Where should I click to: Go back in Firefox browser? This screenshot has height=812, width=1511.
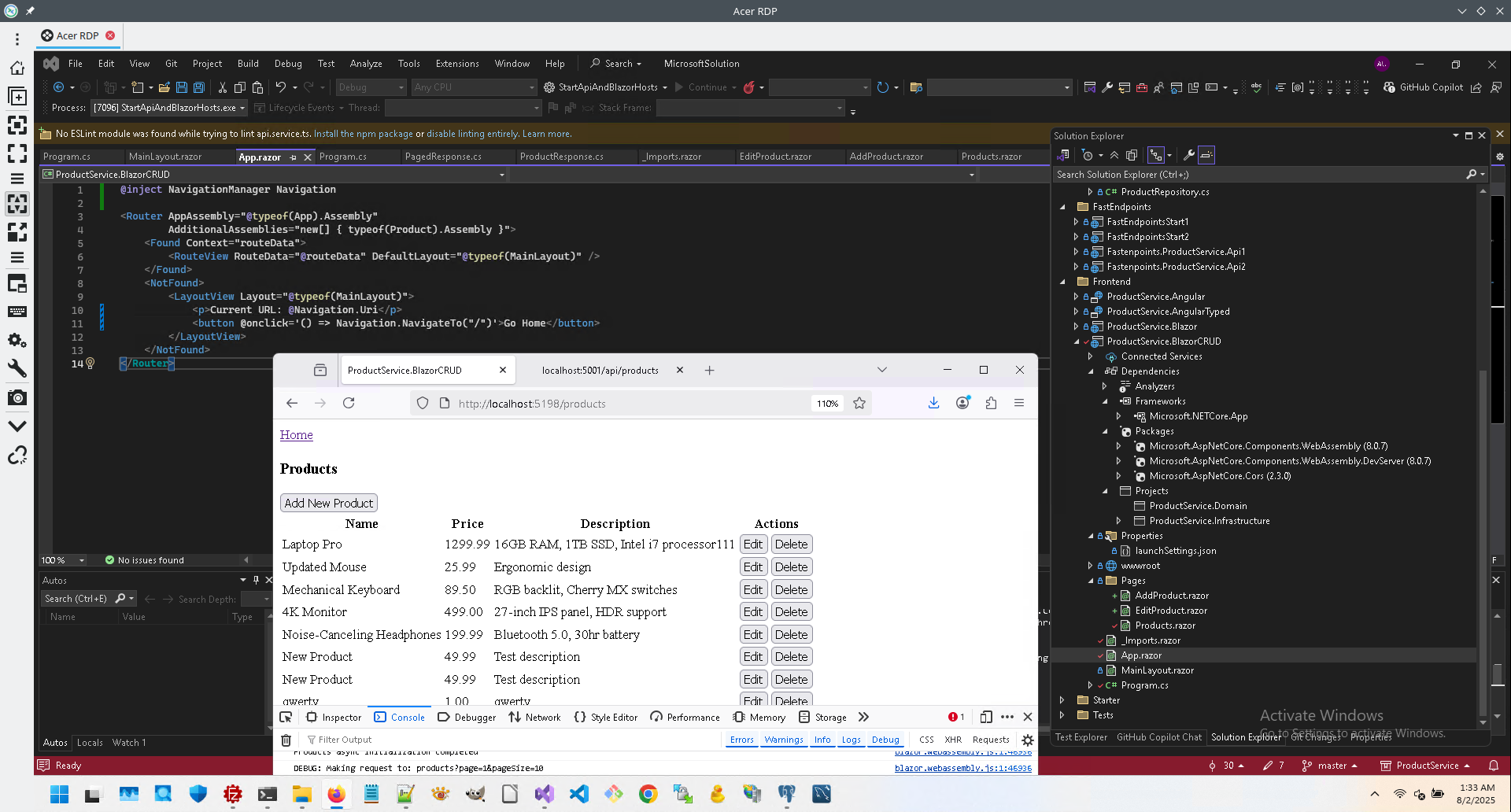coord(292,403)
